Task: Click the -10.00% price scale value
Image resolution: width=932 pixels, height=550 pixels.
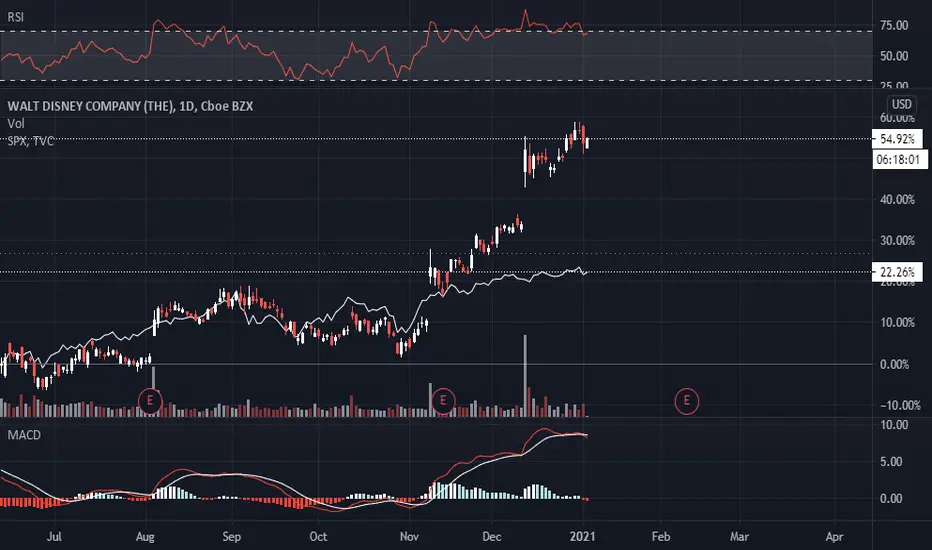Action: [x=899, y=406]
